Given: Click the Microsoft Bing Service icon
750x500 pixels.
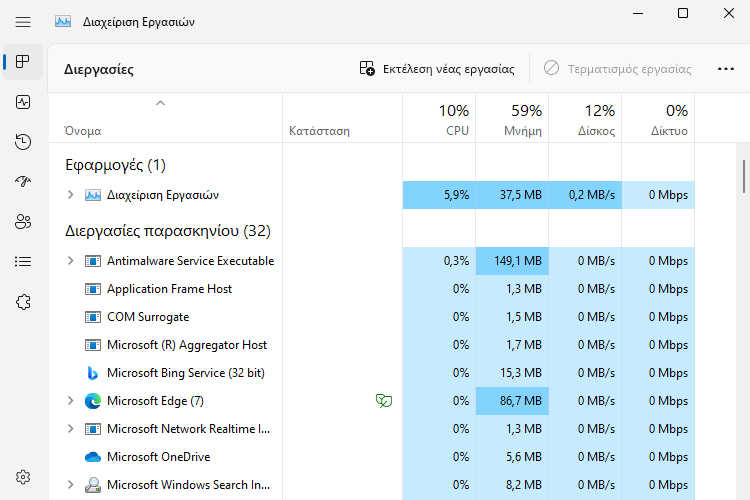Looking at the screenshot, I should point(93,373).
